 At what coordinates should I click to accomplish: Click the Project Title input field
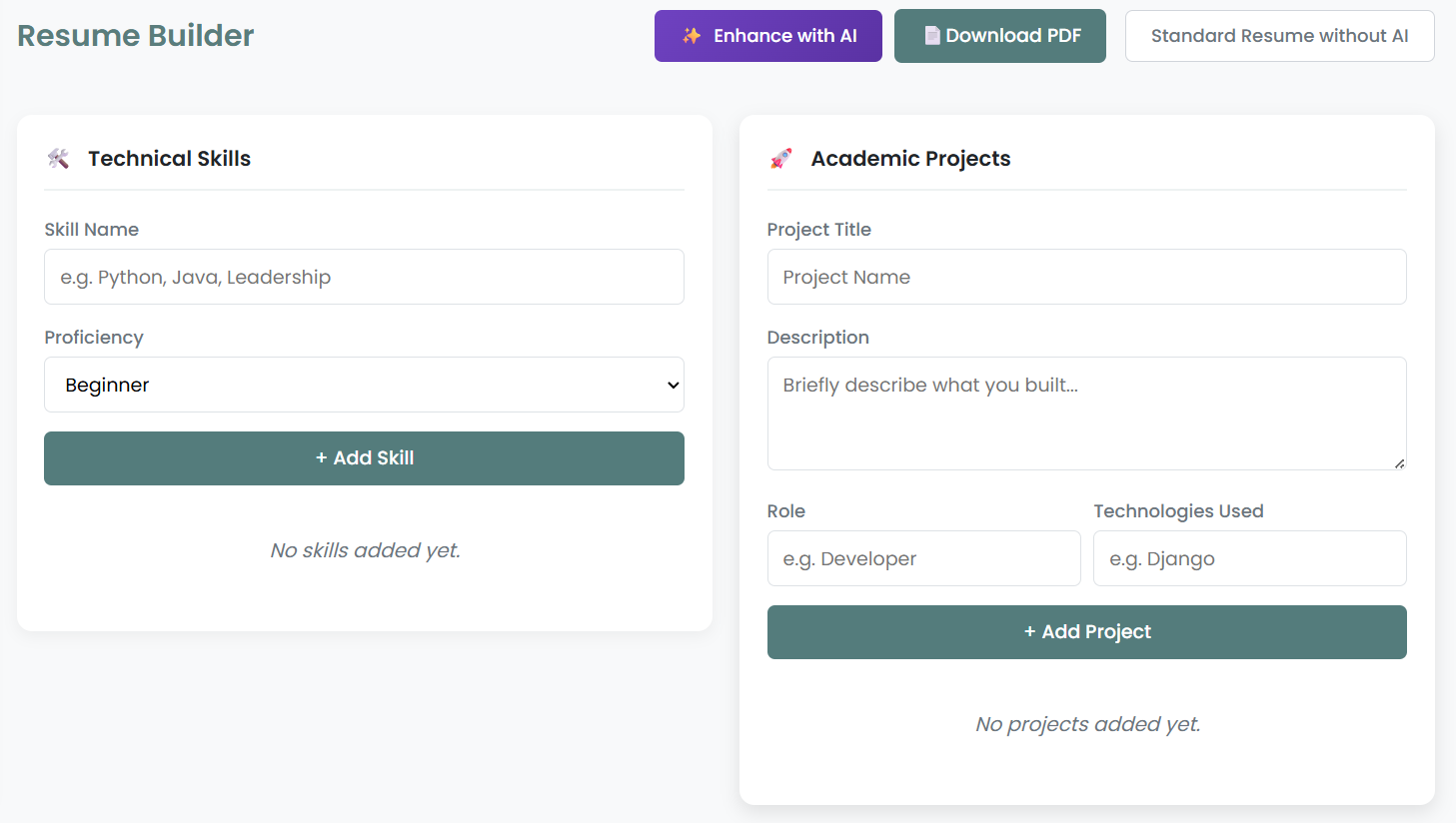pos(1086,277)
